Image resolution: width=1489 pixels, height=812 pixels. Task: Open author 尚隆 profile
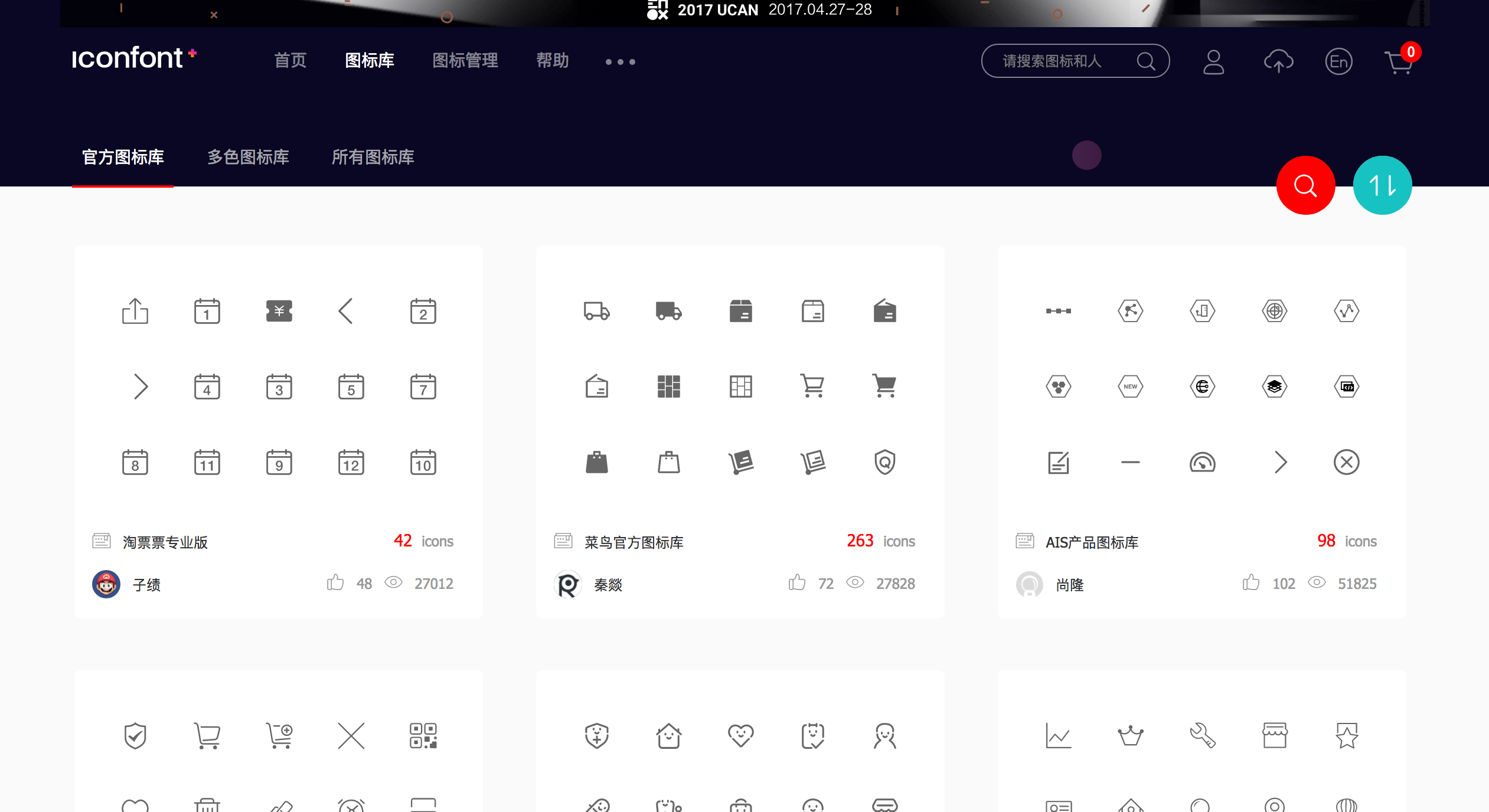click(x=1070, y=584)
